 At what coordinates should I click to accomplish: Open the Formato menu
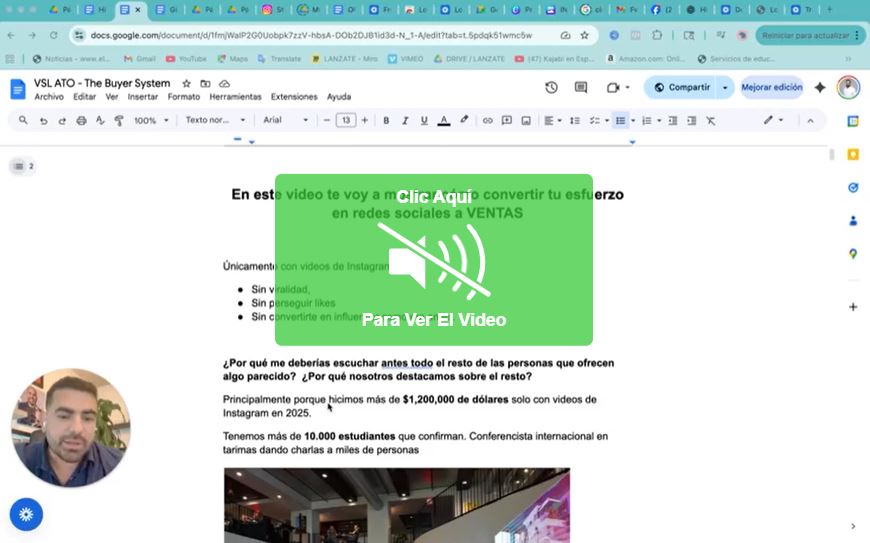[184, 97]
